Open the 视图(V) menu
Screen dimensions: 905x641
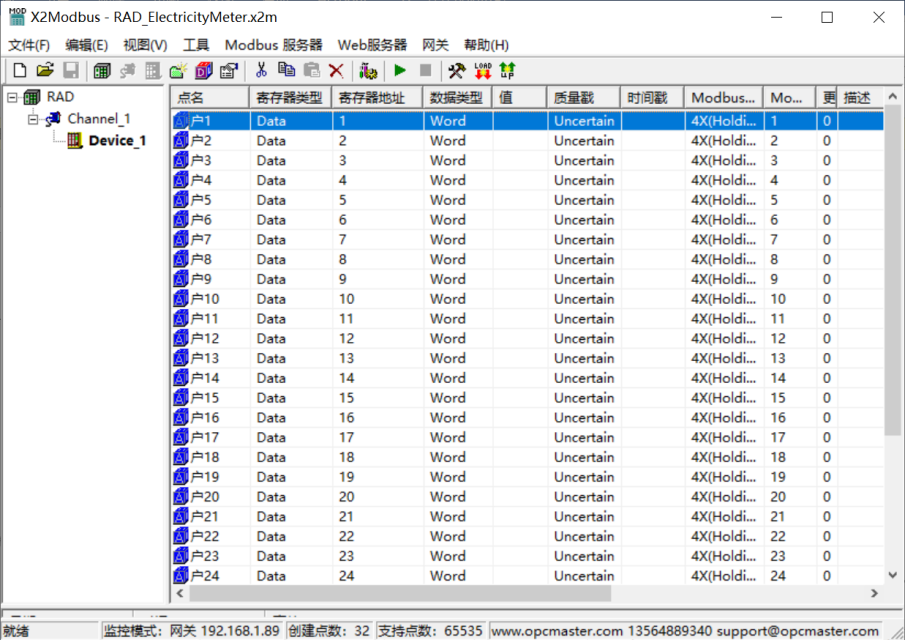145,45
